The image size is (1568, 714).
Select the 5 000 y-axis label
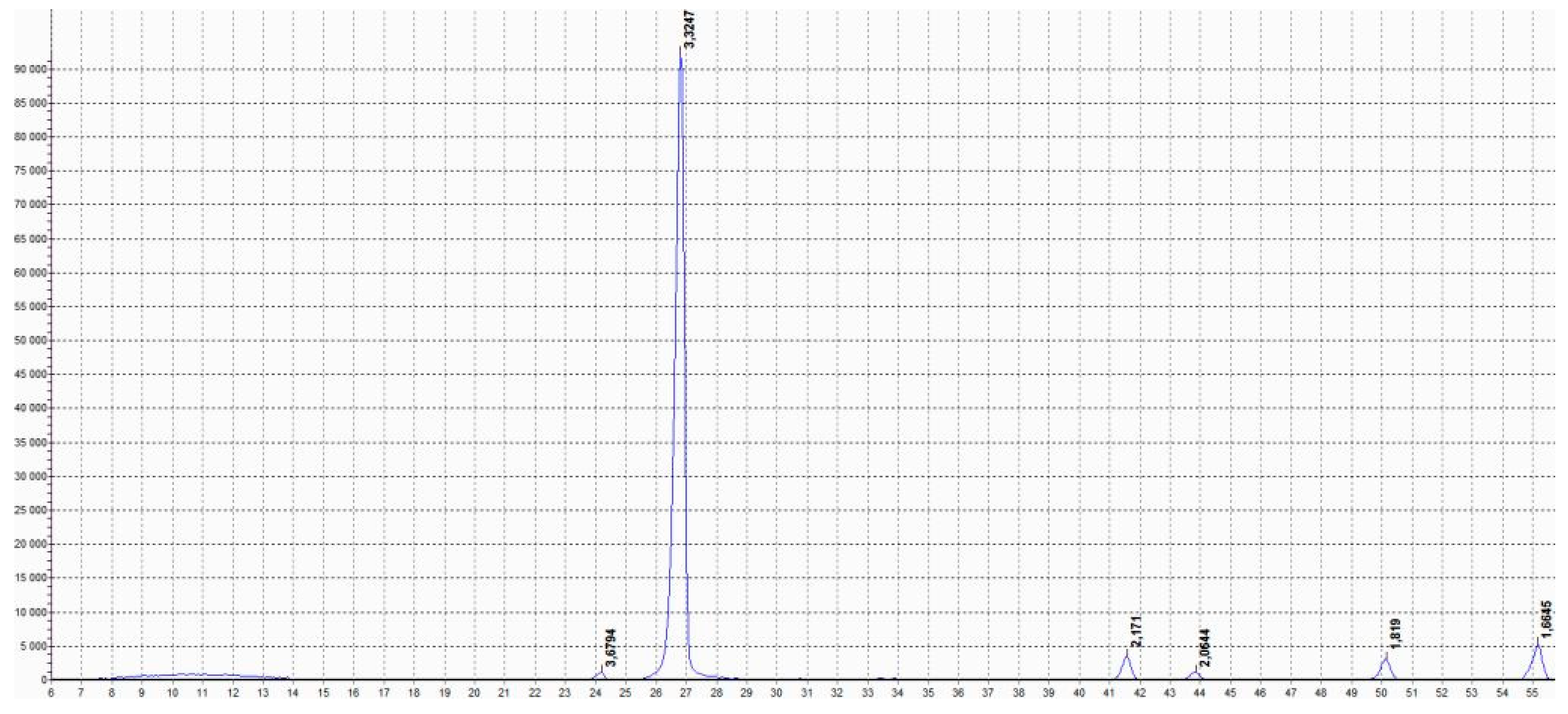point(33,646)
